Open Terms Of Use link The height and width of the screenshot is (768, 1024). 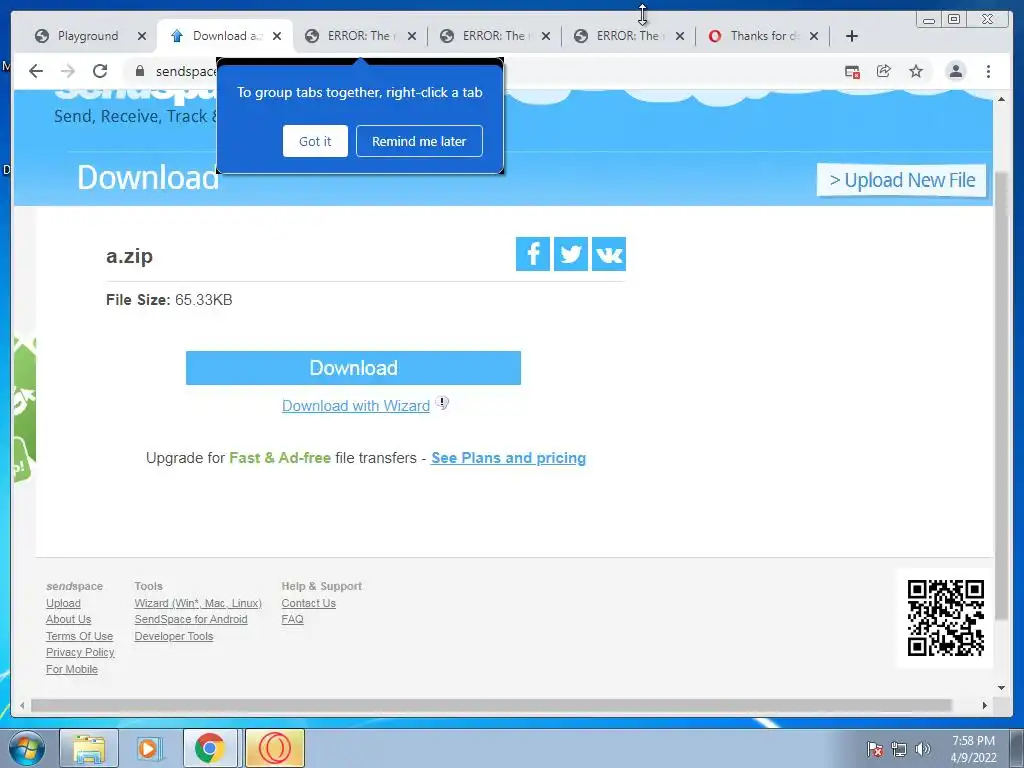(80, 636)
